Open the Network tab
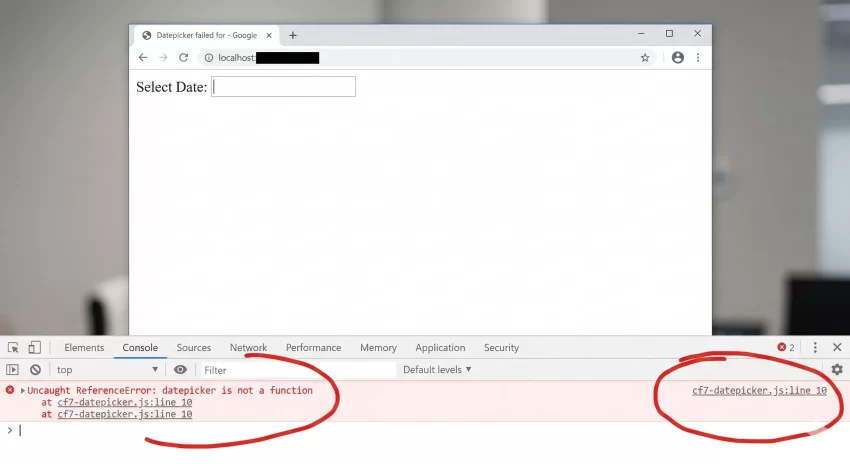 248,347
